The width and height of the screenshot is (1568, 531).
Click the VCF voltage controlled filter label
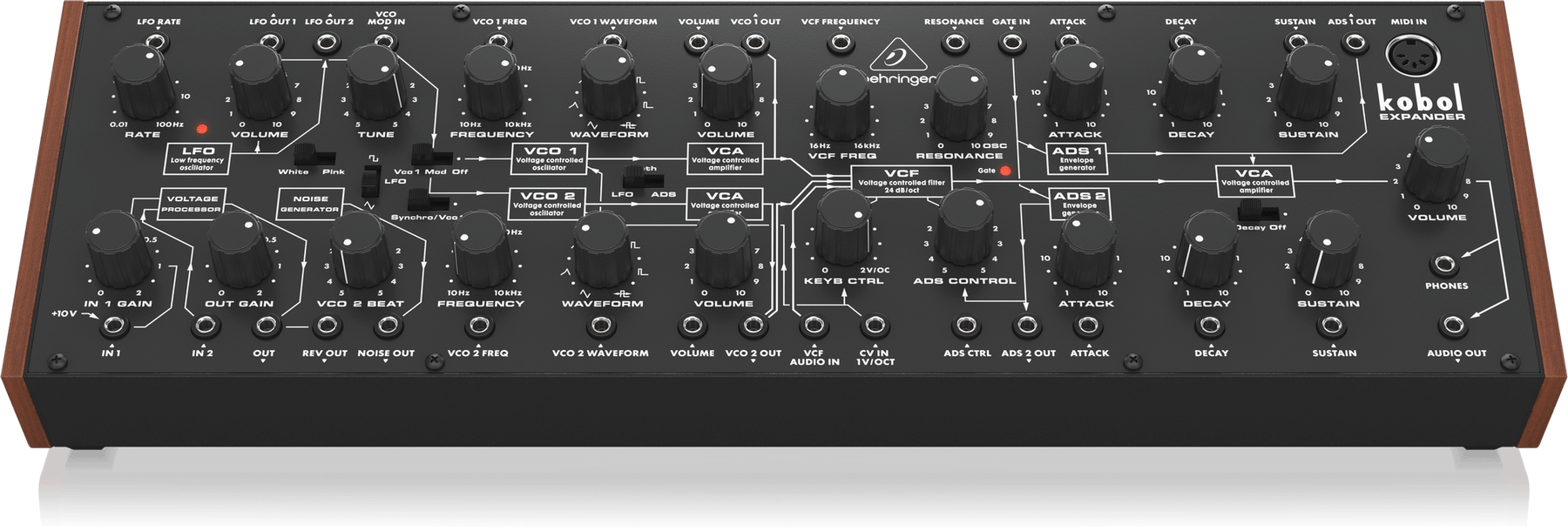tap(901, 180)
